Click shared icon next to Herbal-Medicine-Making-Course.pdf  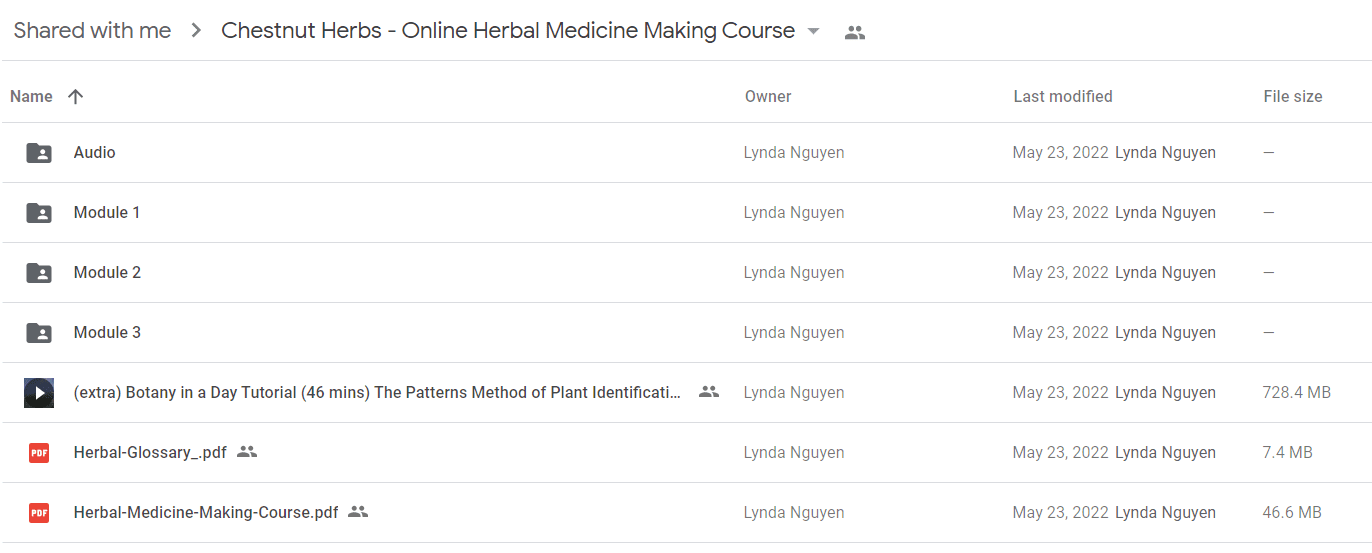point(358,512)
